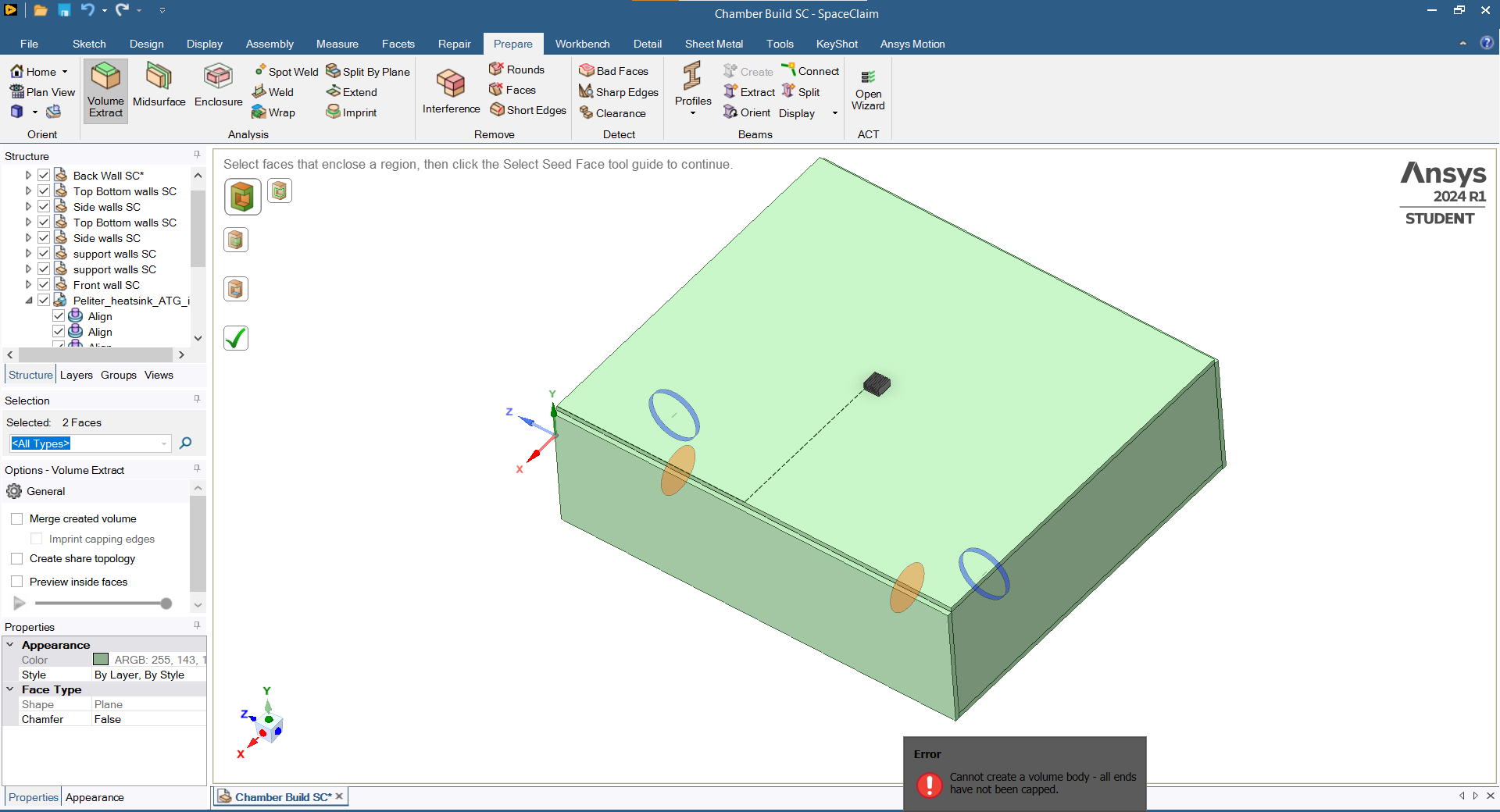The width and height of the screenshot is (1500, 812).
Task: Click the Sharp Edges button
Action: pos(619,92)
